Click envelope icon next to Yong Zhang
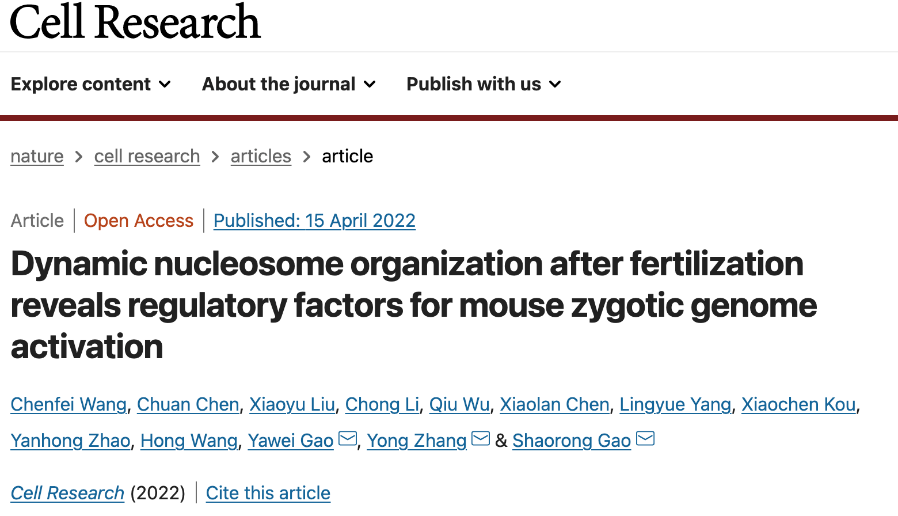Screen dimensions: 898x516 point(480,439)
